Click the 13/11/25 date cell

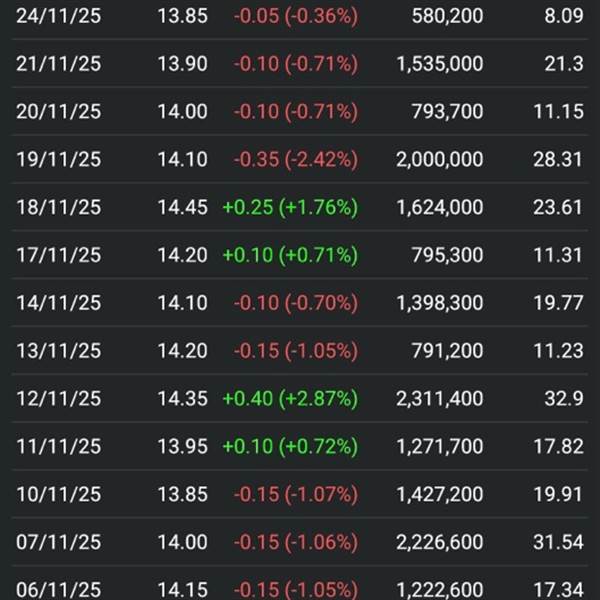click(58, 351)
